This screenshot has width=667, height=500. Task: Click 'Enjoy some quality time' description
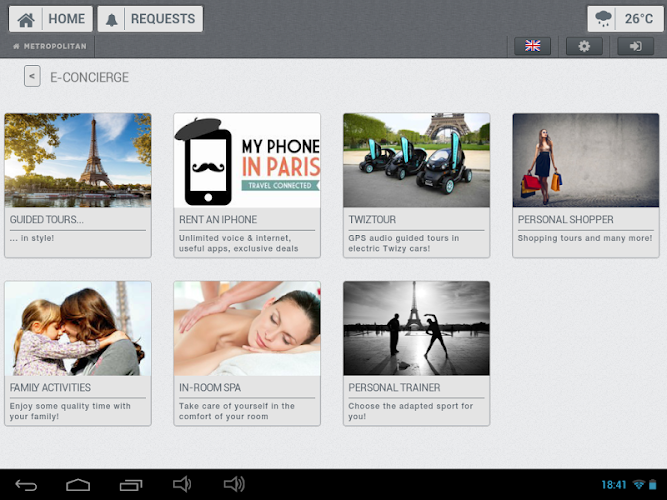70,411
